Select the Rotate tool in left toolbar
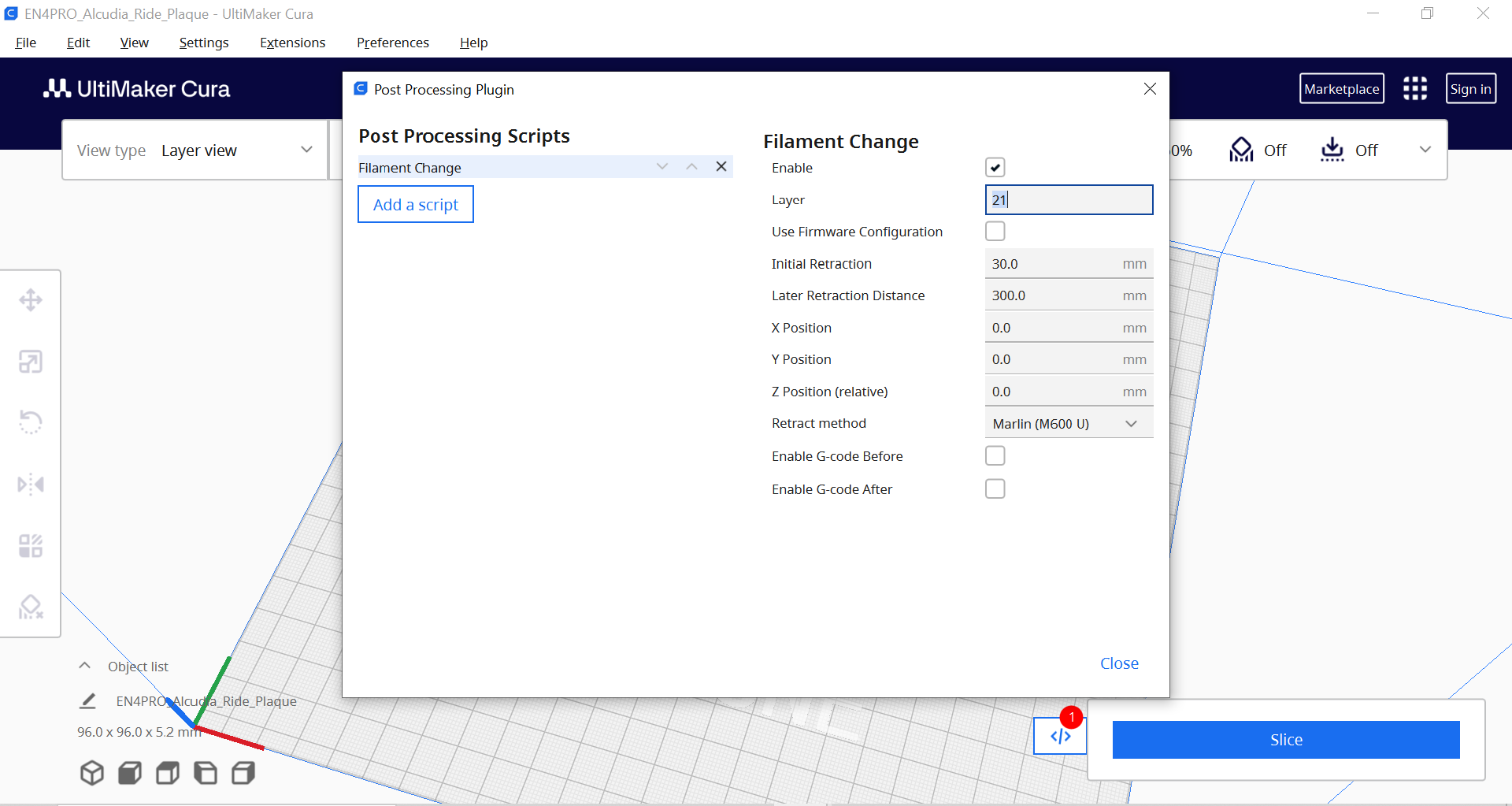Viewport: 1512px width, 806px height. coord(31,422)
